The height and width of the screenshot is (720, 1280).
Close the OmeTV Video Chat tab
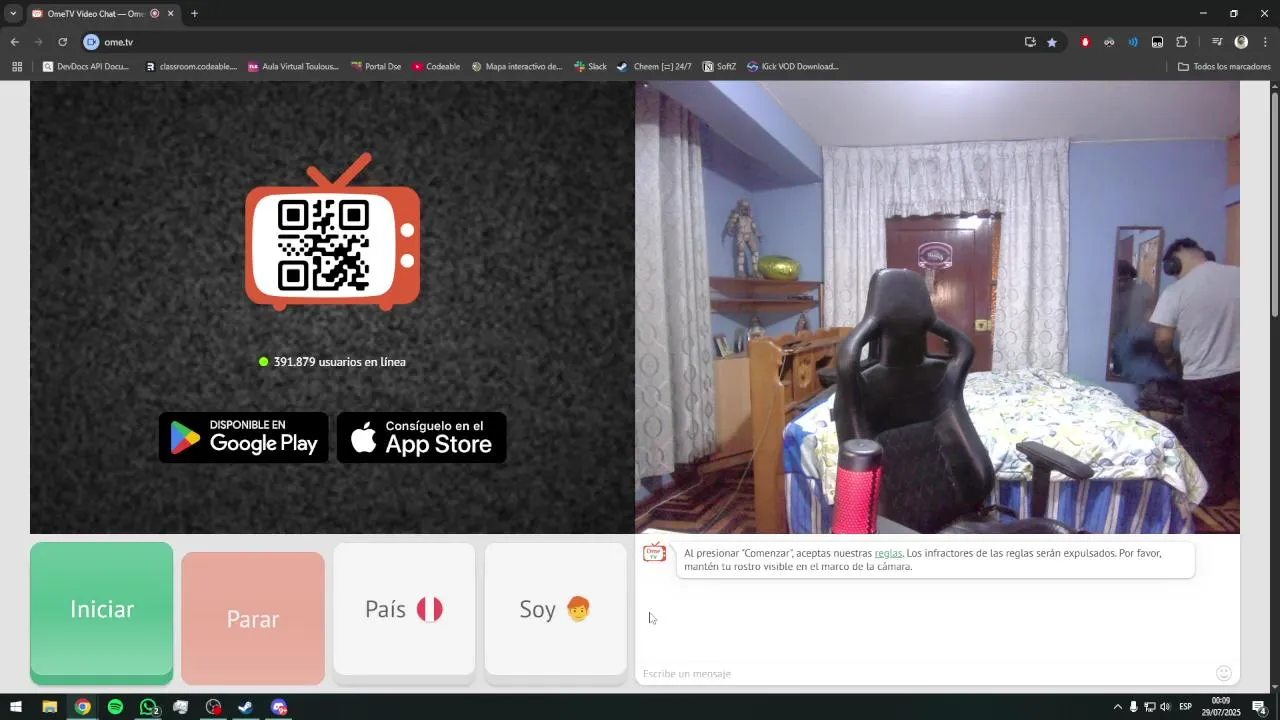pyautogui.click(x=171, y=14)
